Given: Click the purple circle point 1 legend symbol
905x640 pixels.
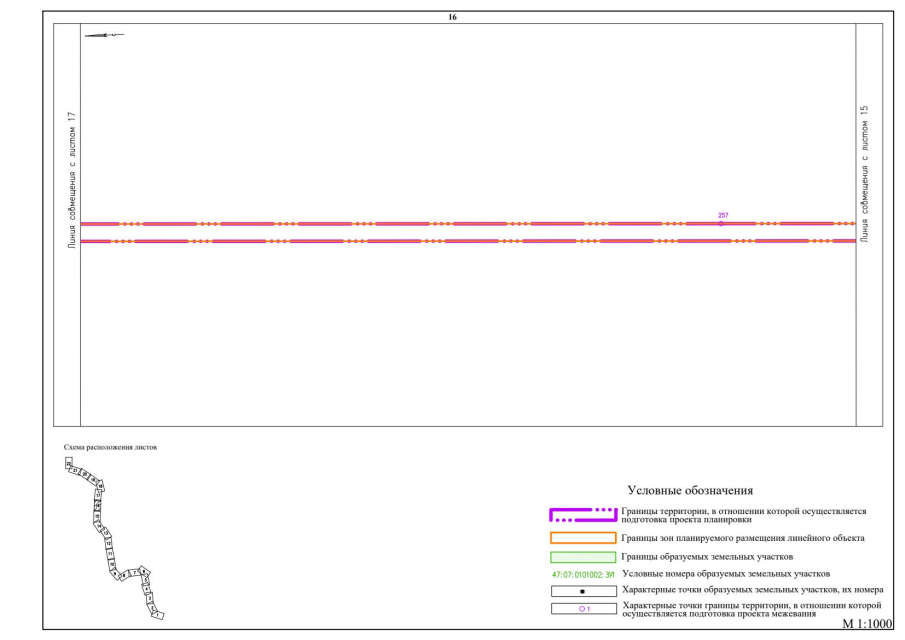Looking at the screenshot, I should click(582, 609).
